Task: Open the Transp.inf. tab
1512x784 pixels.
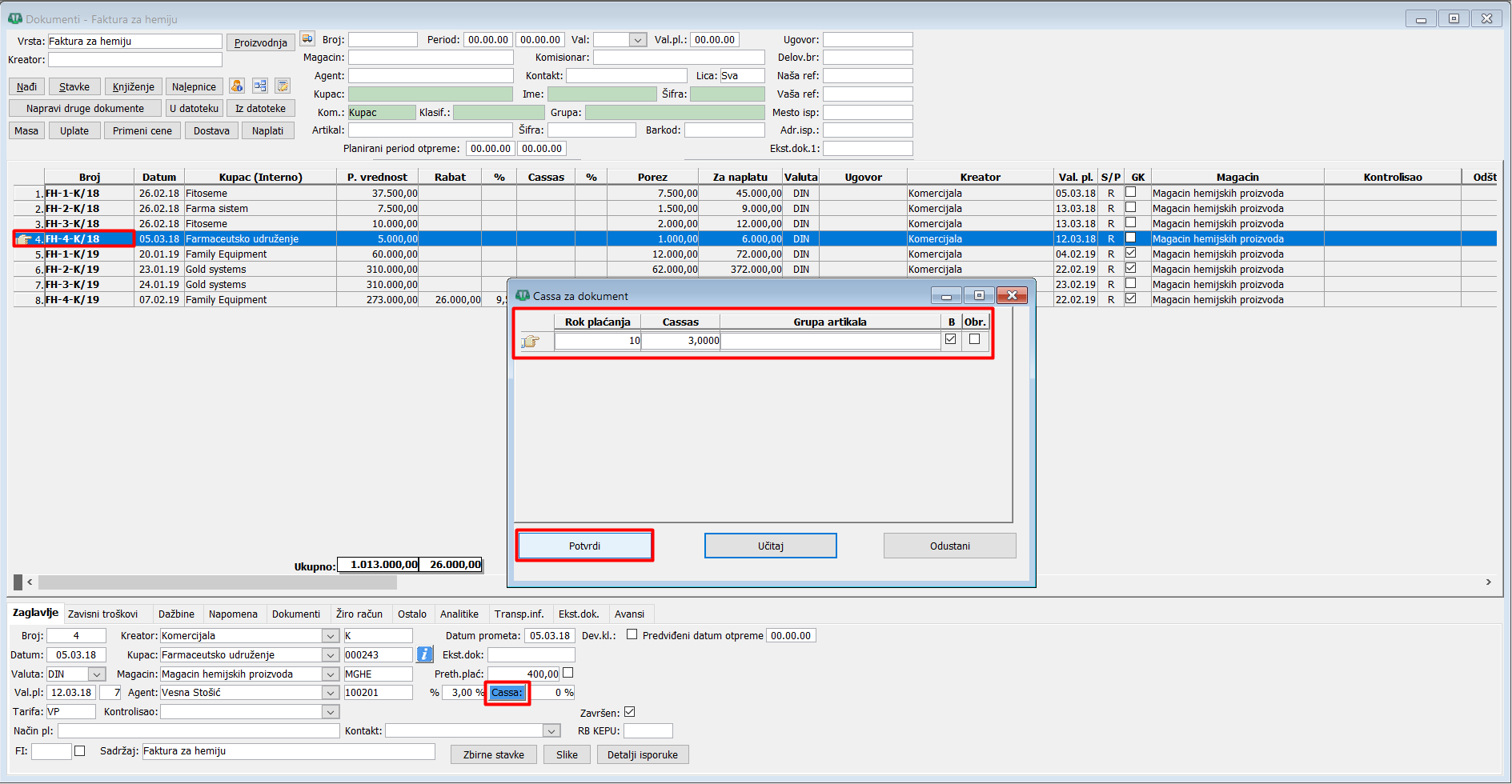Action: [x=519, y=614]
